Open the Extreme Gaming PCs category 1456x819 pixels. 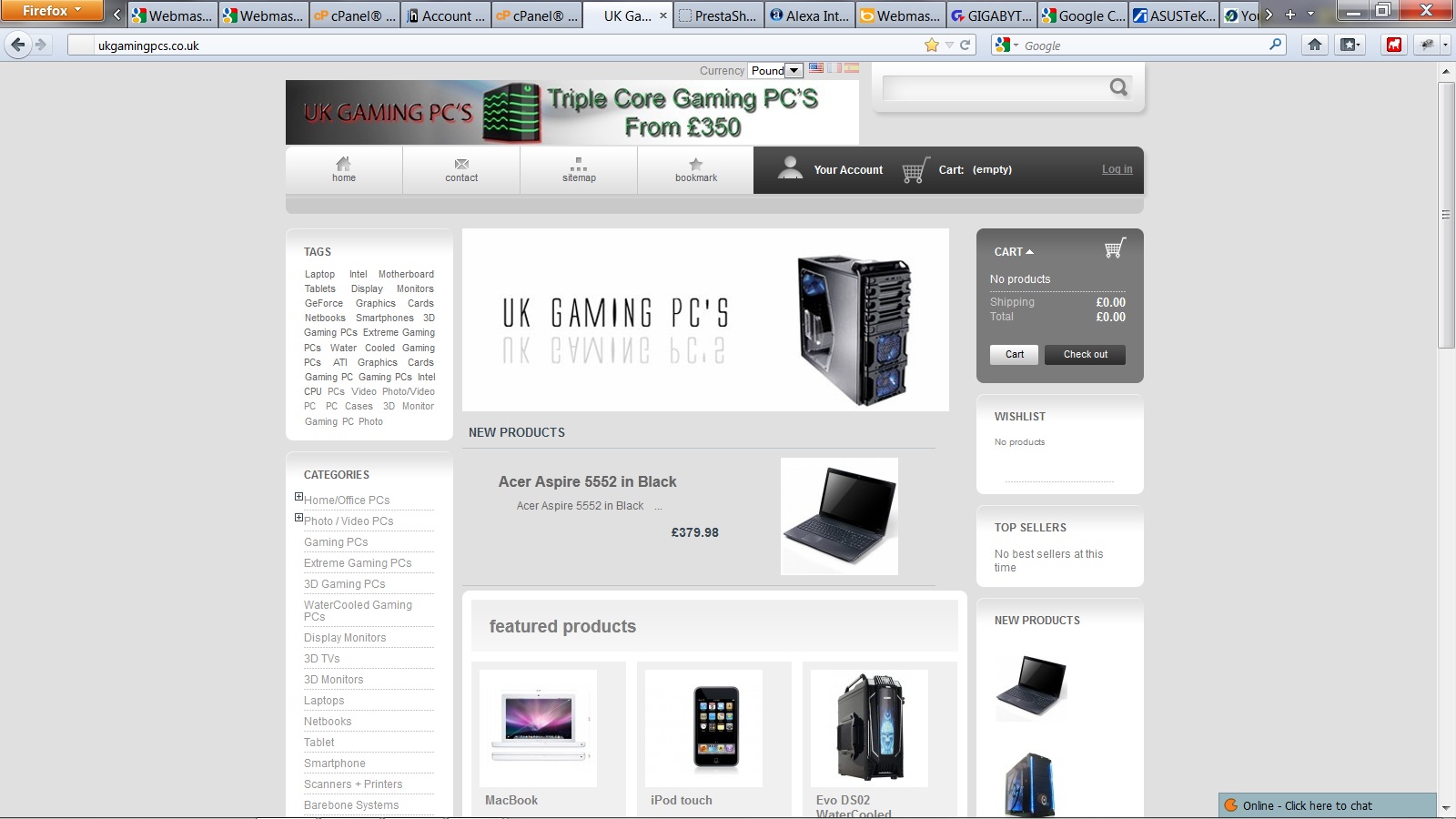358,563
